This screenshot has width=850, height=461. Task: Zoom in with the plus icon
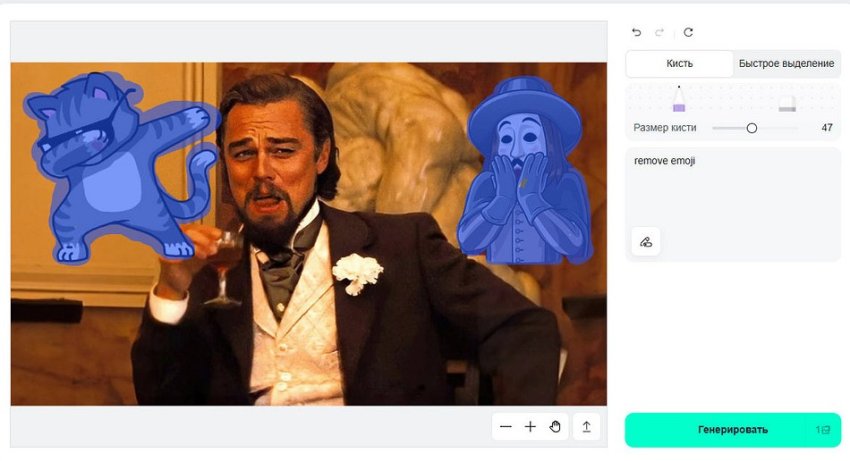click(x=531, y=427)
